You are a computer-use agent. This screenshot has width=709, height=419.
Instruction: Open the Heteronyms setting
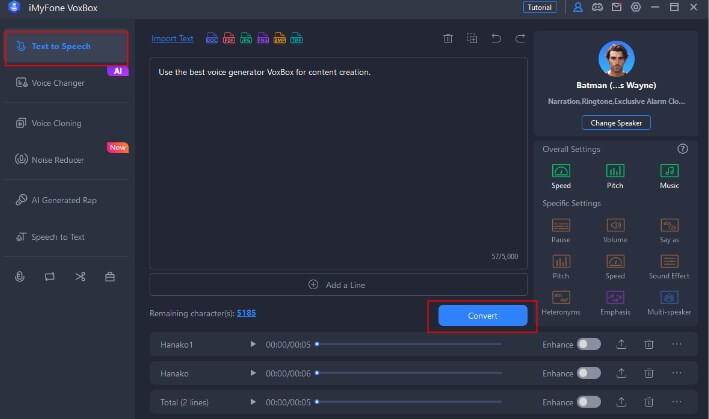561,303
